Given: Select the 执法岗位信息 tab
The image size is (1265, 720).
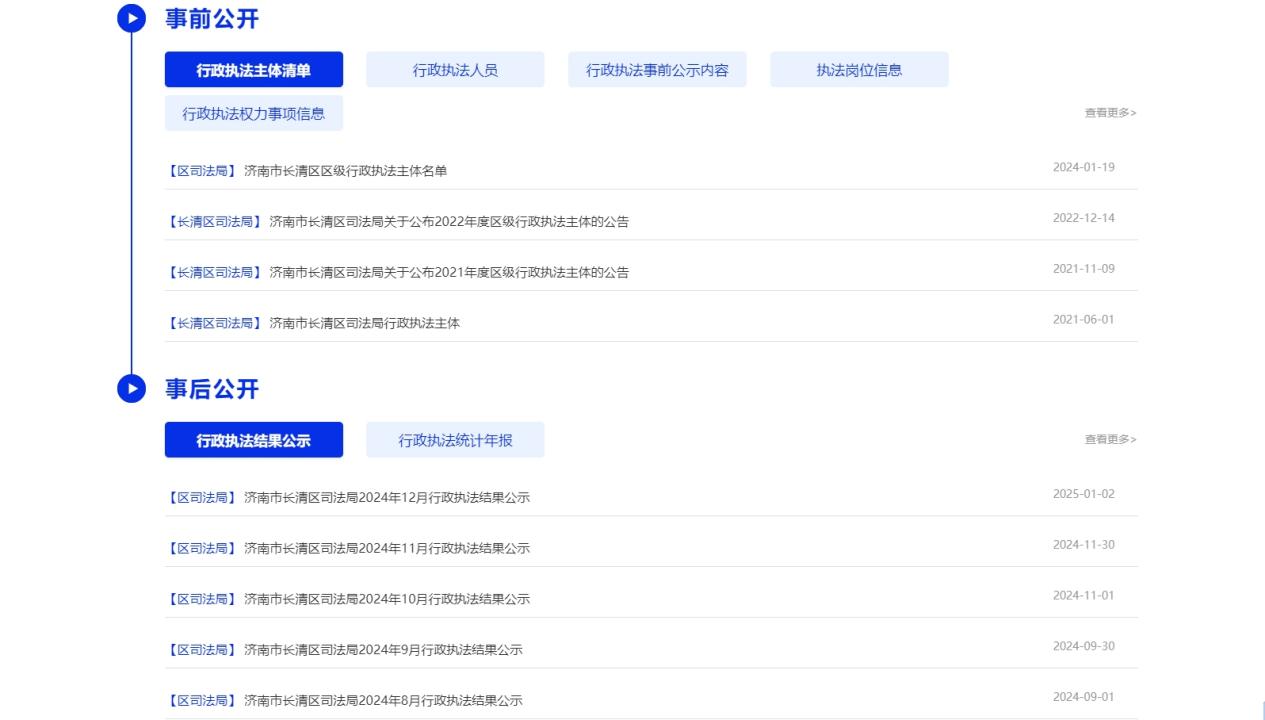Looking at the screenshot, I should tap(859, 70).
